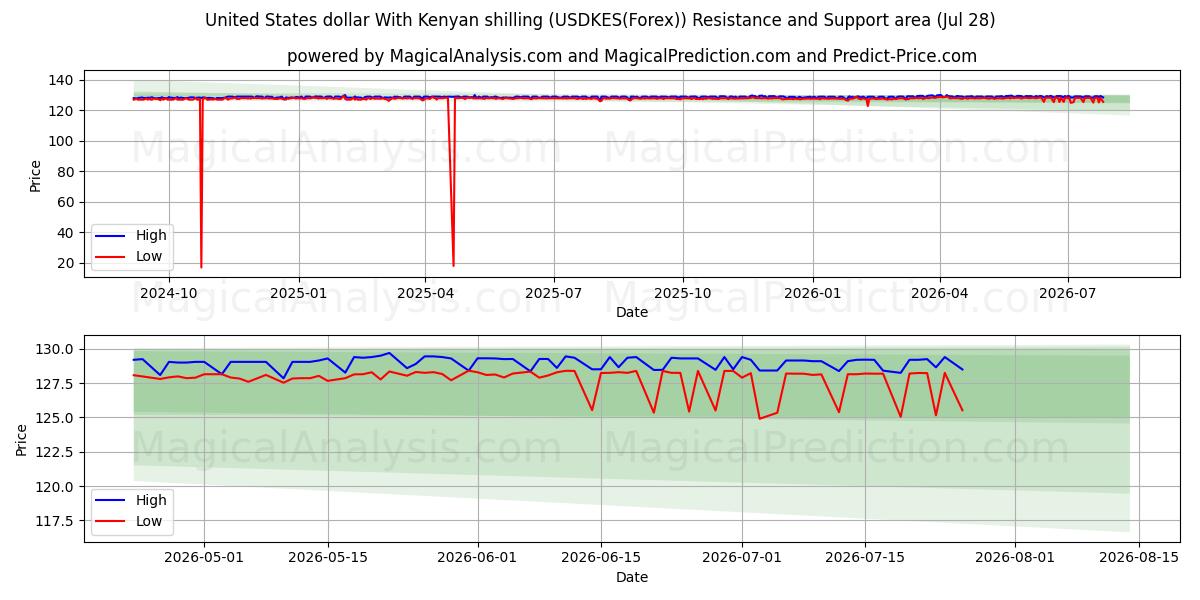This screenshot has width=1200, height=600.
Task: Click the '2026-07' date tick label
Action: coord(1067,293)
